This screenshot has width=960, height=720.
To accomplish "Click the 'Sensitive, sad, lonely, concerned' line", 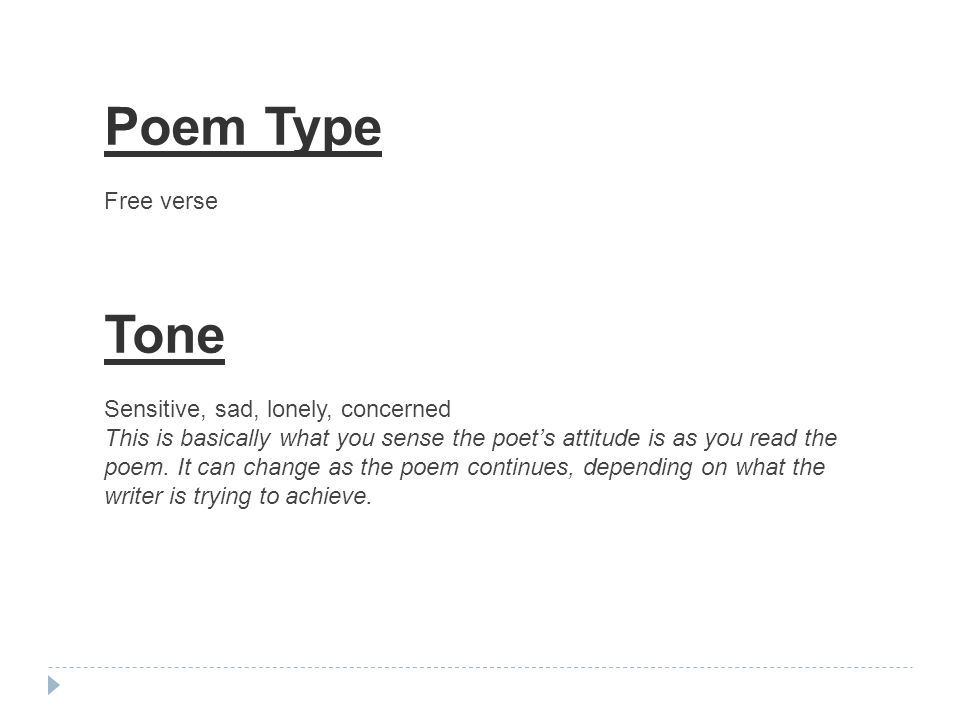I will tap(277, 409).
